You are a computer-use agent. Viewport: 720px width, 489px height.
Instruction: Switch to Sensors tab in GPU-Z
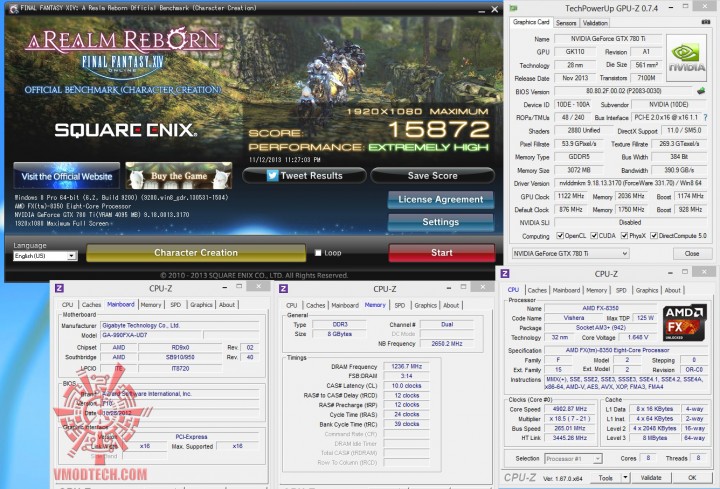566,22
